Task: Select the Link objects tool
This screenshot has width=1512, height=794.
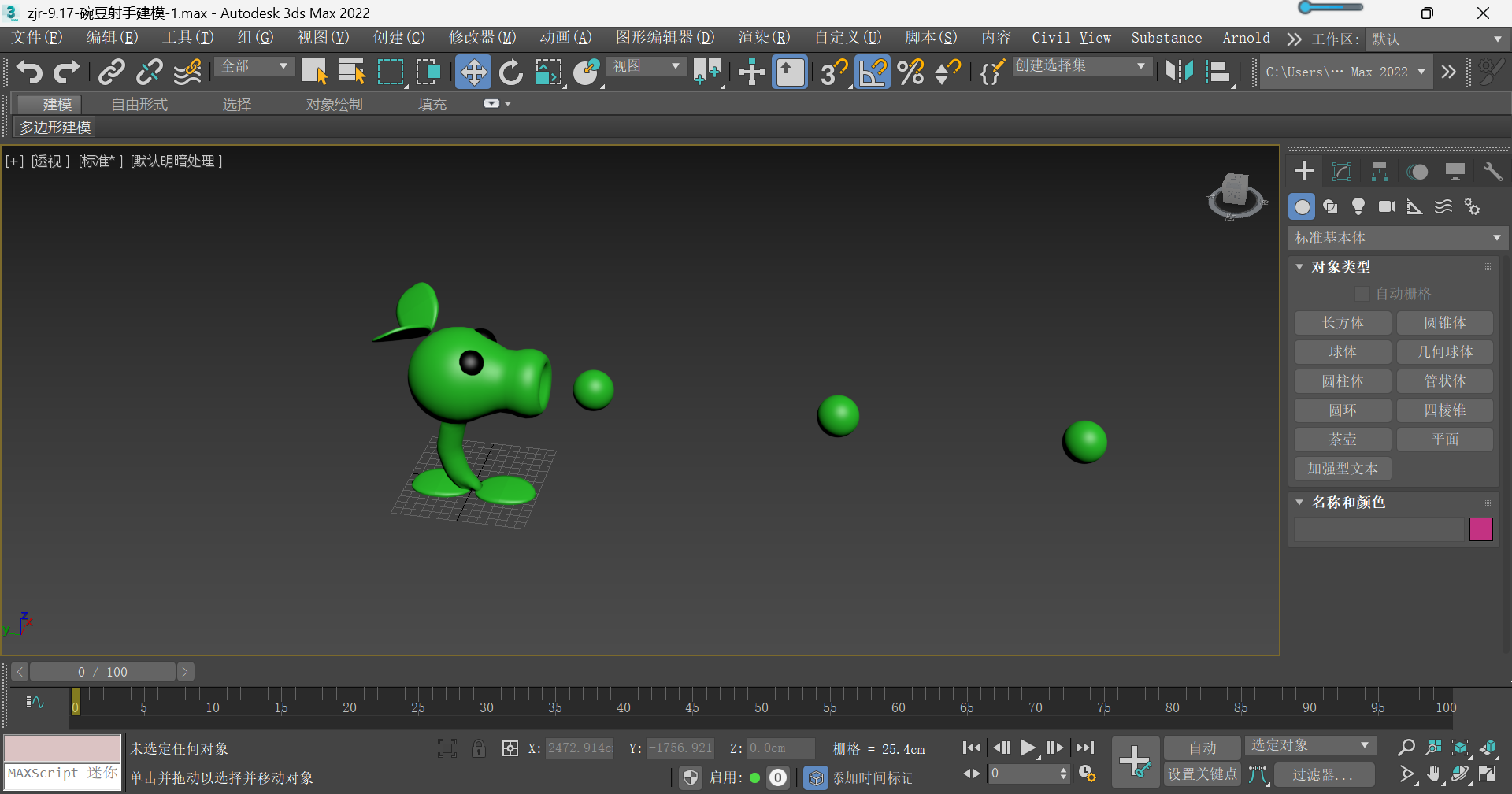Action: (x=111, y=72)
